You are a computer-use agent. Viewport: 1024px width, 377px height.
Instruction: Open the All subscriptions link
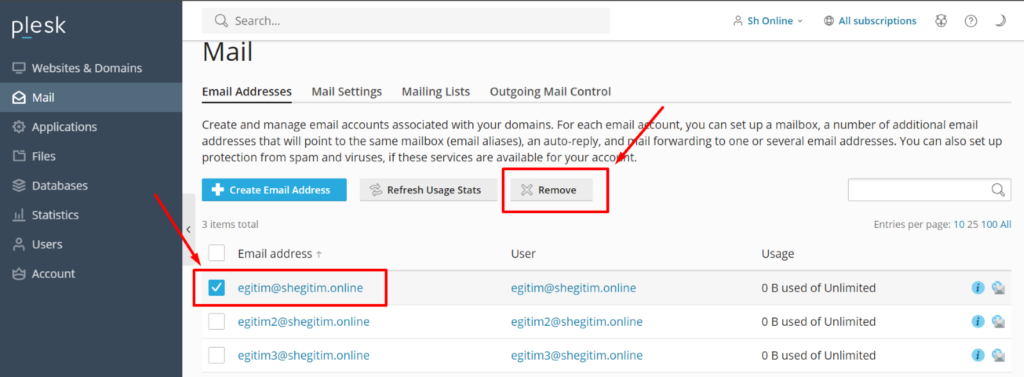coord(877,21)
